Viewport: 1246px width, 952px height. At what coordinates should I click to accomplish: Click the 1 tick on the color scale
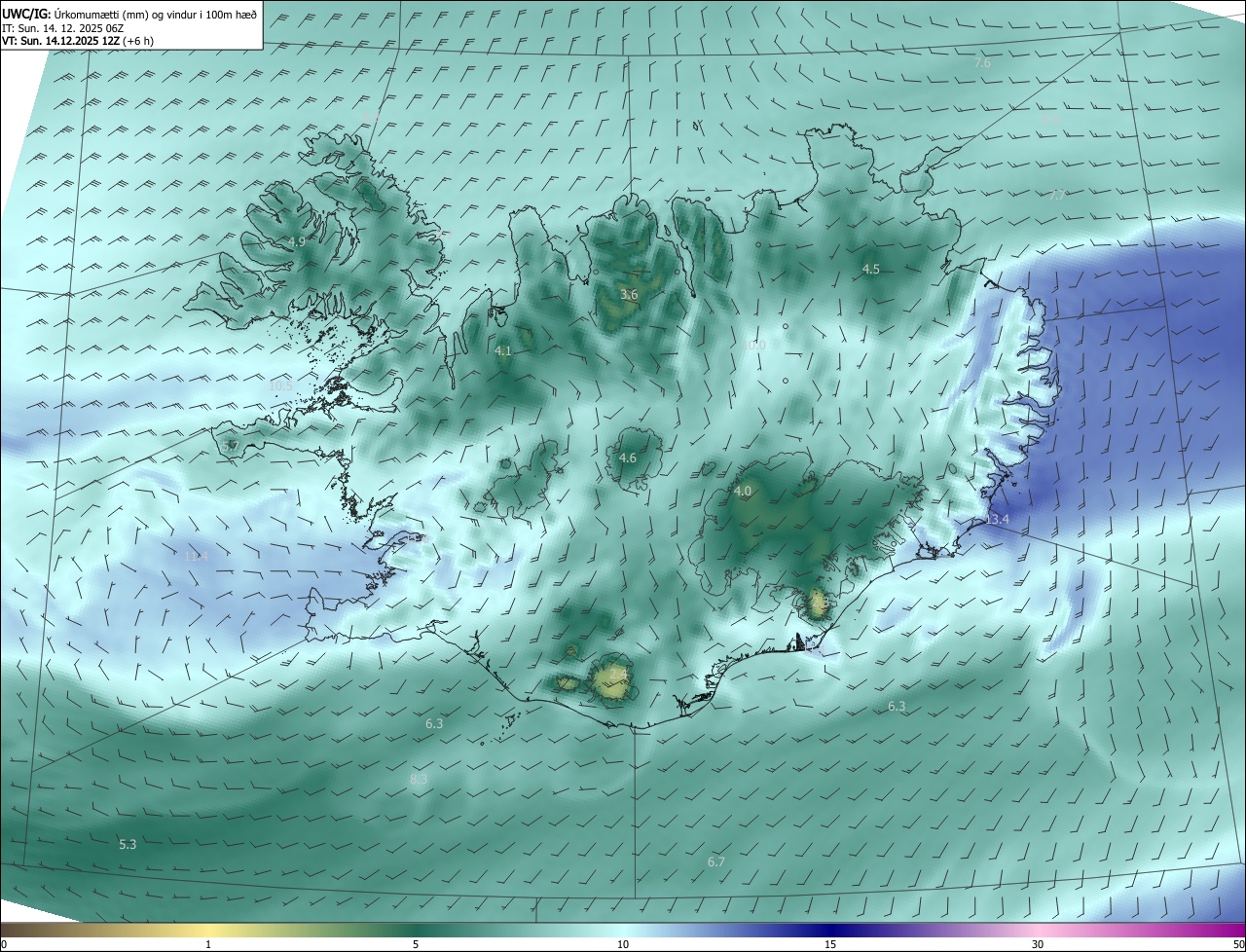[x=209, y=944]
